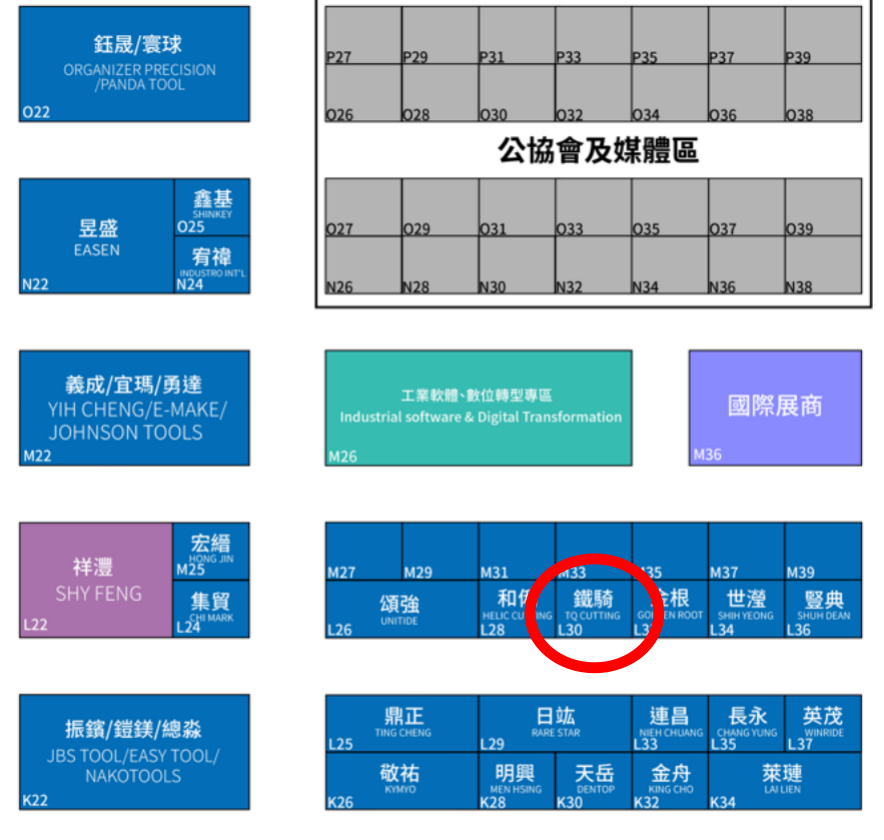Click the SHUH DEAN booth L36
Viewport: 884px width, 840px height.
click(x=824, y=609)
